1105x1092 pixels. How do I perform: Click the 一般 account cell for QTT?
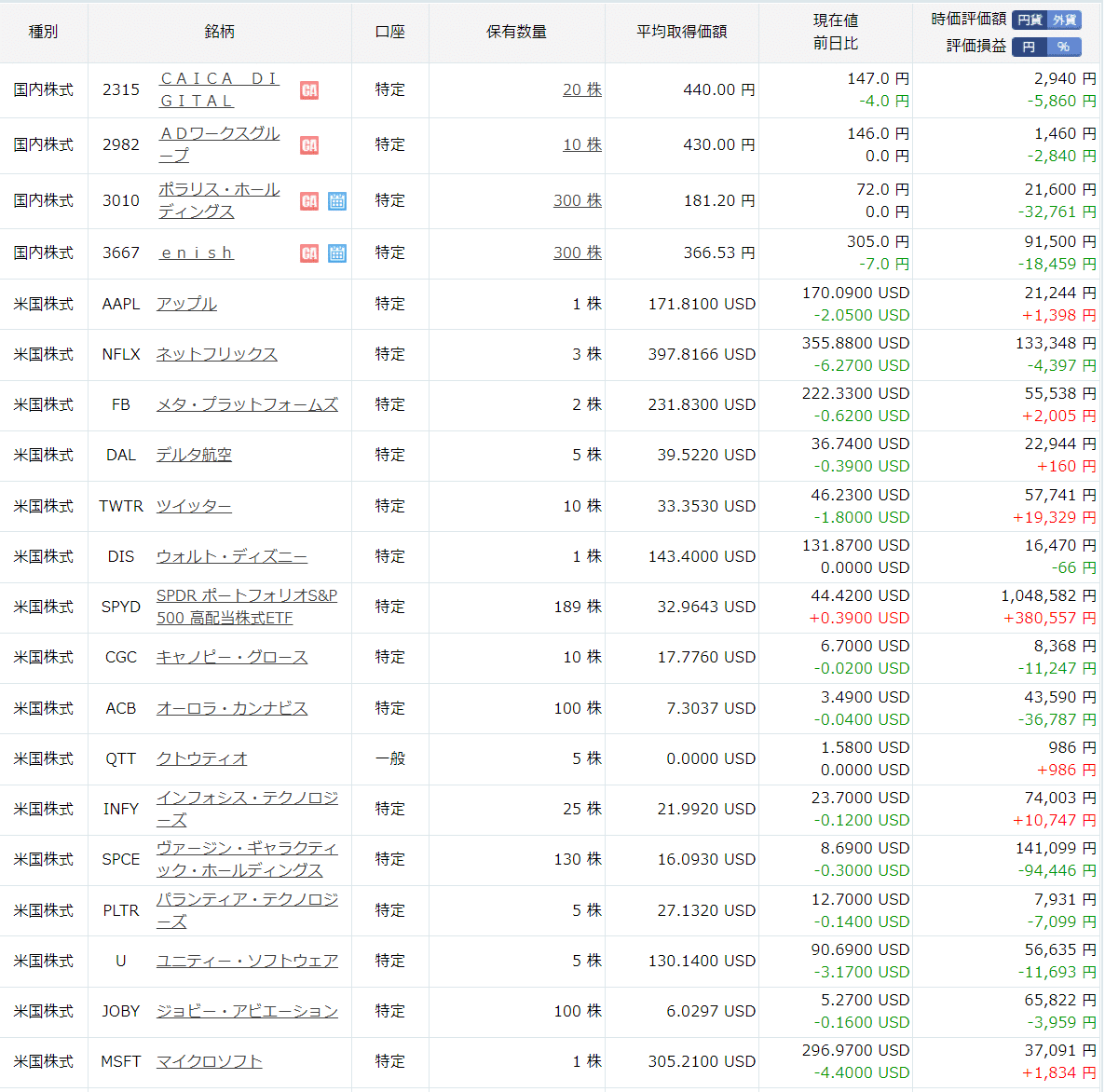click(x=389, y=758)
